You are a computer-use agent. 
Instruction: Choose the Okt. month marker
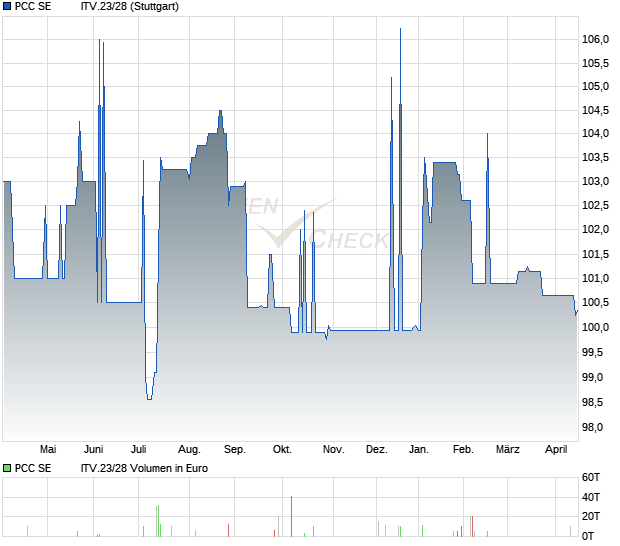pos(282,449)
